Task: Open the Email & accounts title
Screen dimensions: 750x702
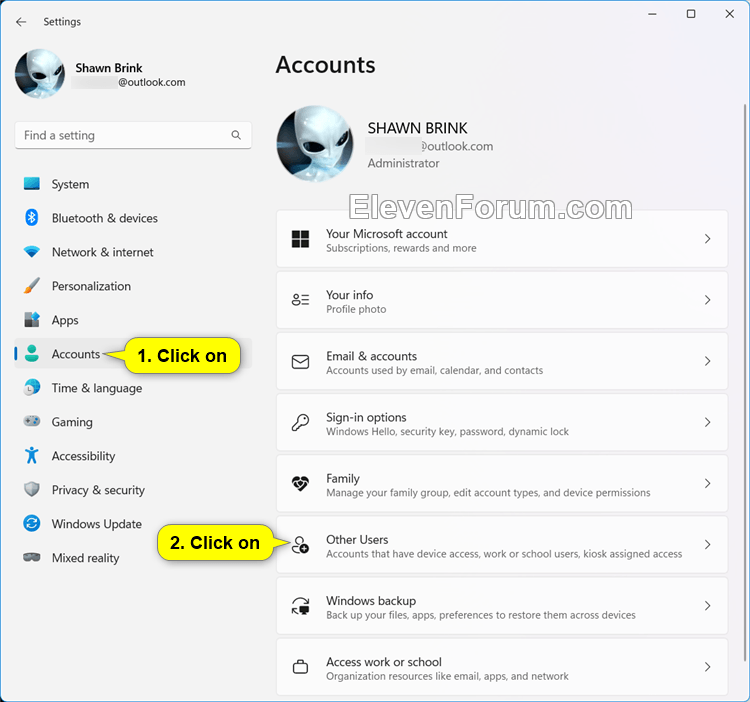Action: click(x=372, y=356)
